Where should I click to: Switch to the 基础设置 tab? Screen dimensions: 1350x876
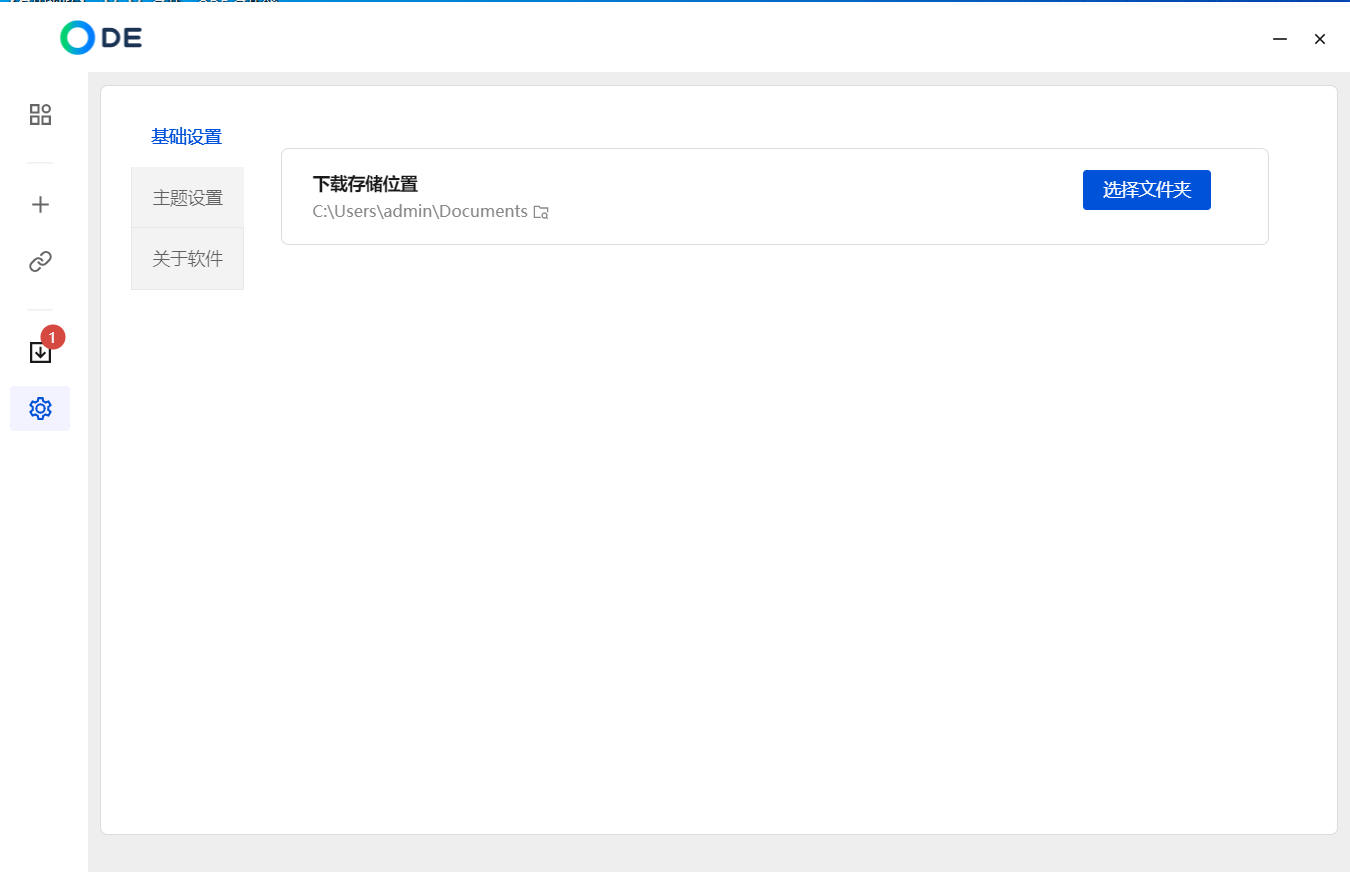[x=187, y=137]
